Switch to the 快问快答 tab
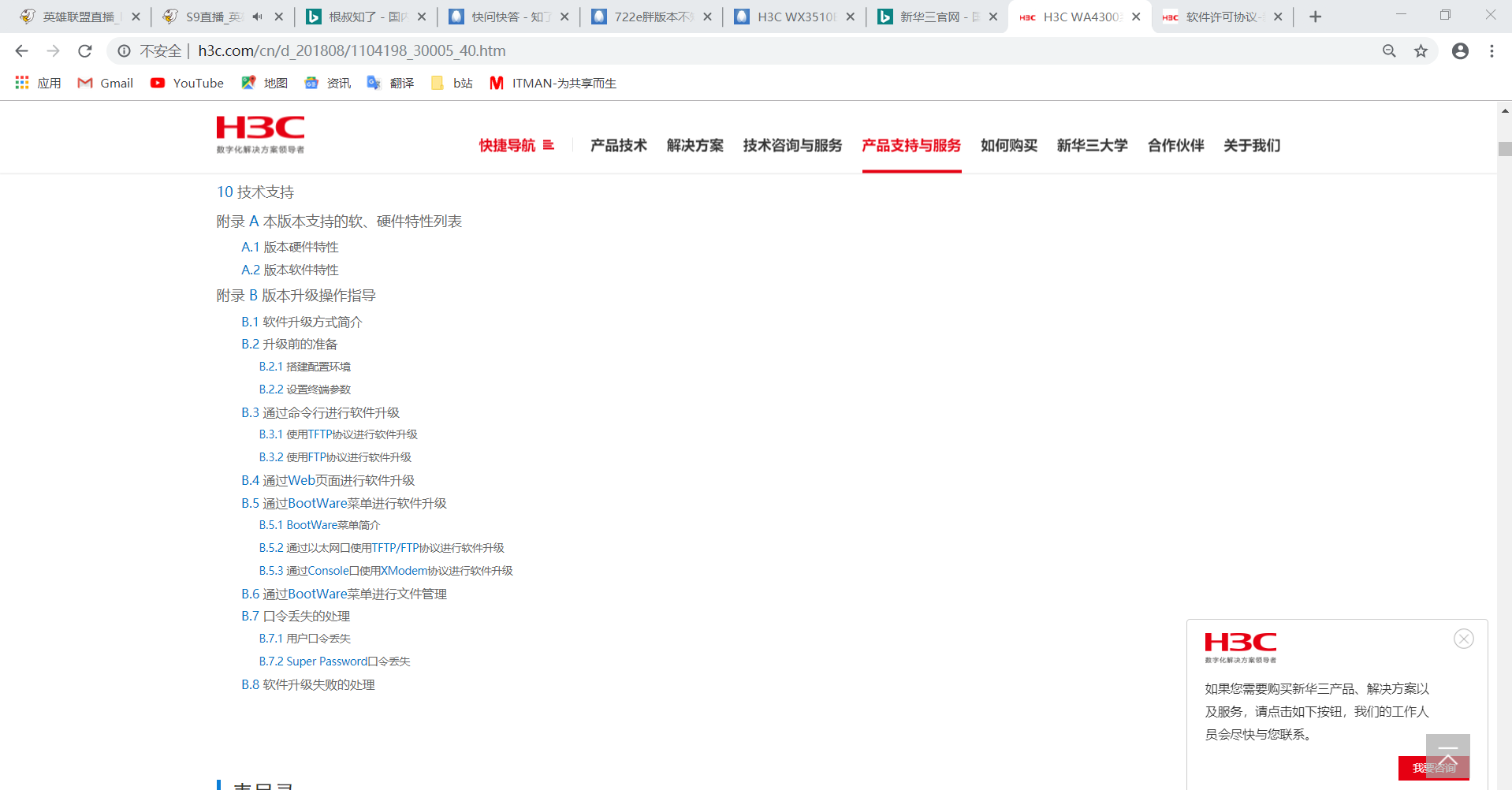The width and height of the screenshot is (1512, 790). pyautogui.click(x=508, y=17)
